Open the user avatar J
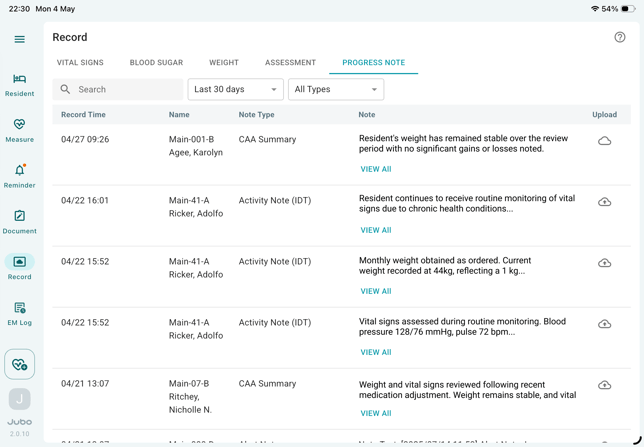 pos(19,399)
